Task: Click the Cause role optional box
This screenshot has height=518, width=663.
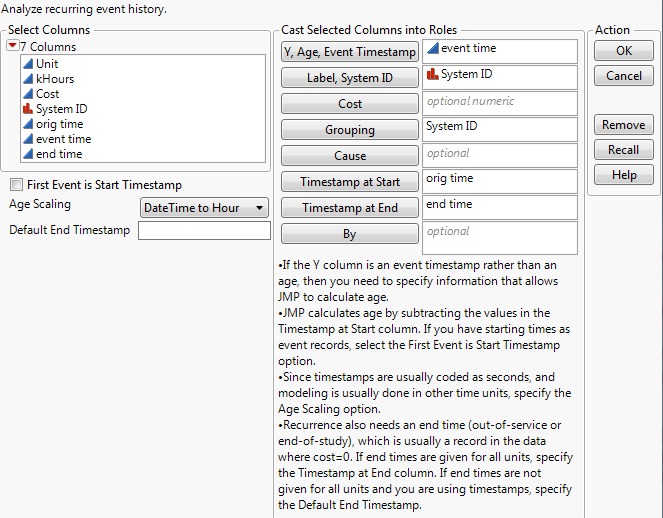Action: point(500,155)
